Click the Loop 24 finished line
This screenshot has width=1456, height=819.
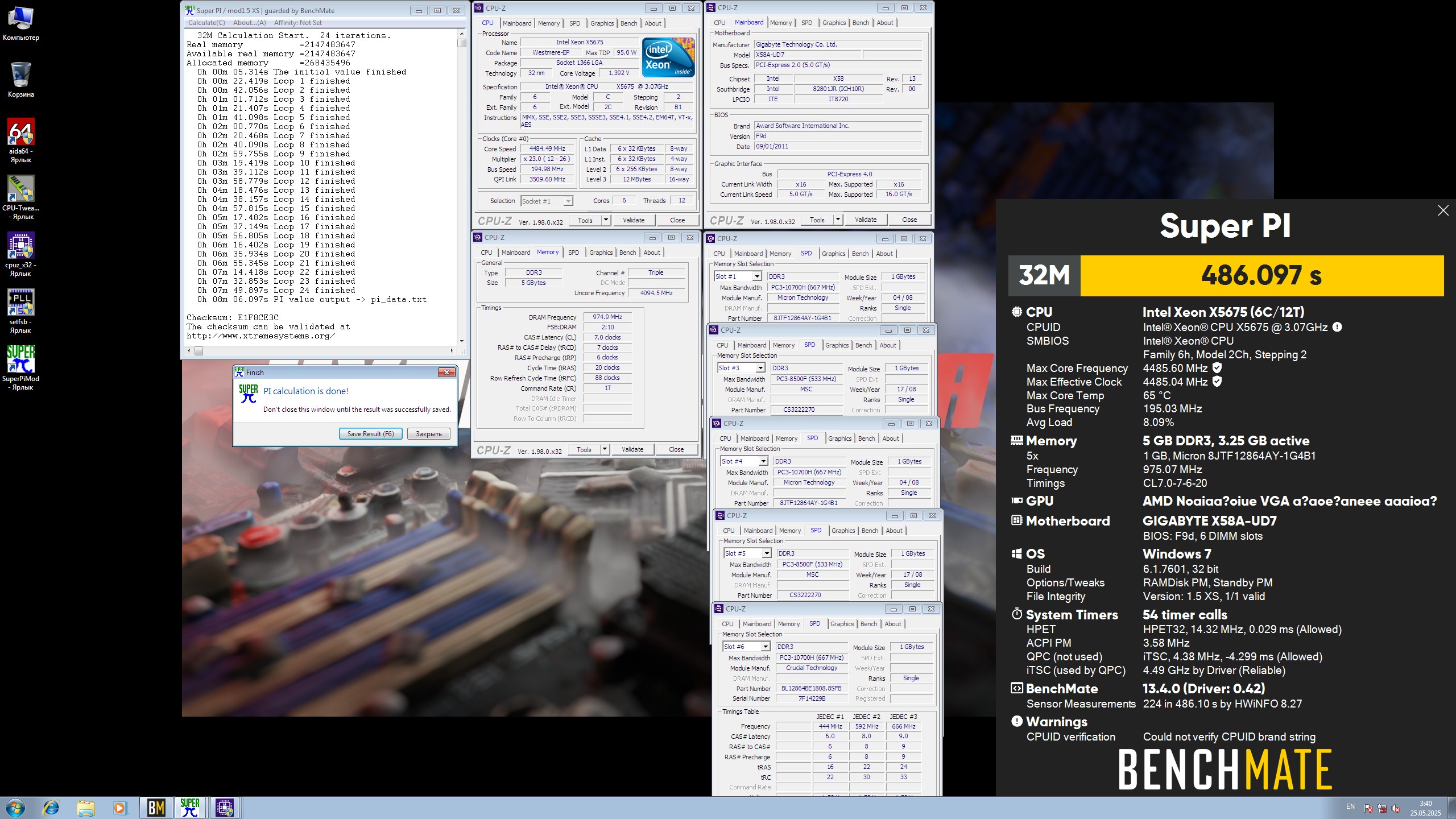(276, 290)
